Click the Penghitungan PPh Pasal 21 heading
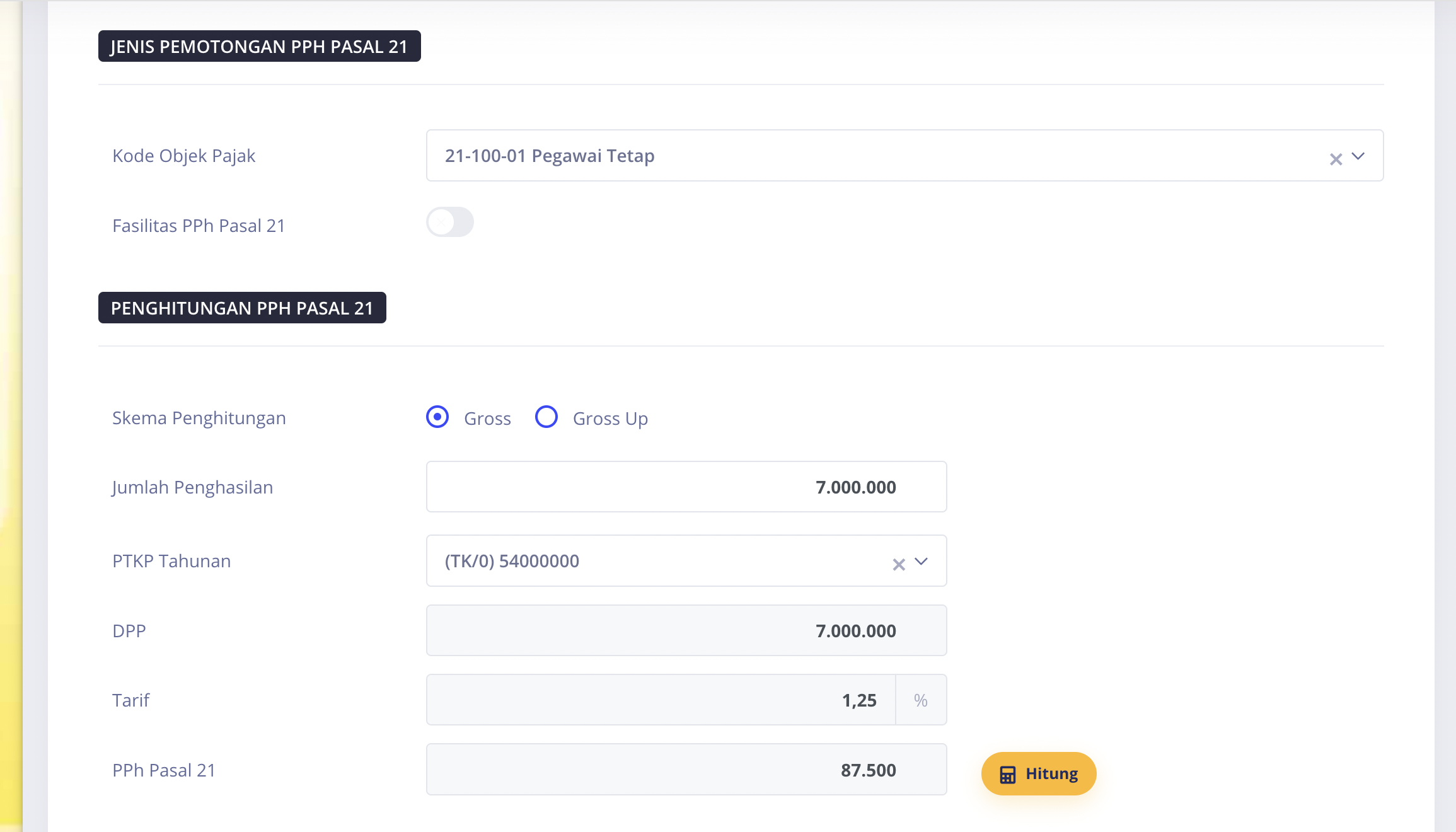Image resolution: width=1456 pixels, height=832 pixels. point(242,308)
